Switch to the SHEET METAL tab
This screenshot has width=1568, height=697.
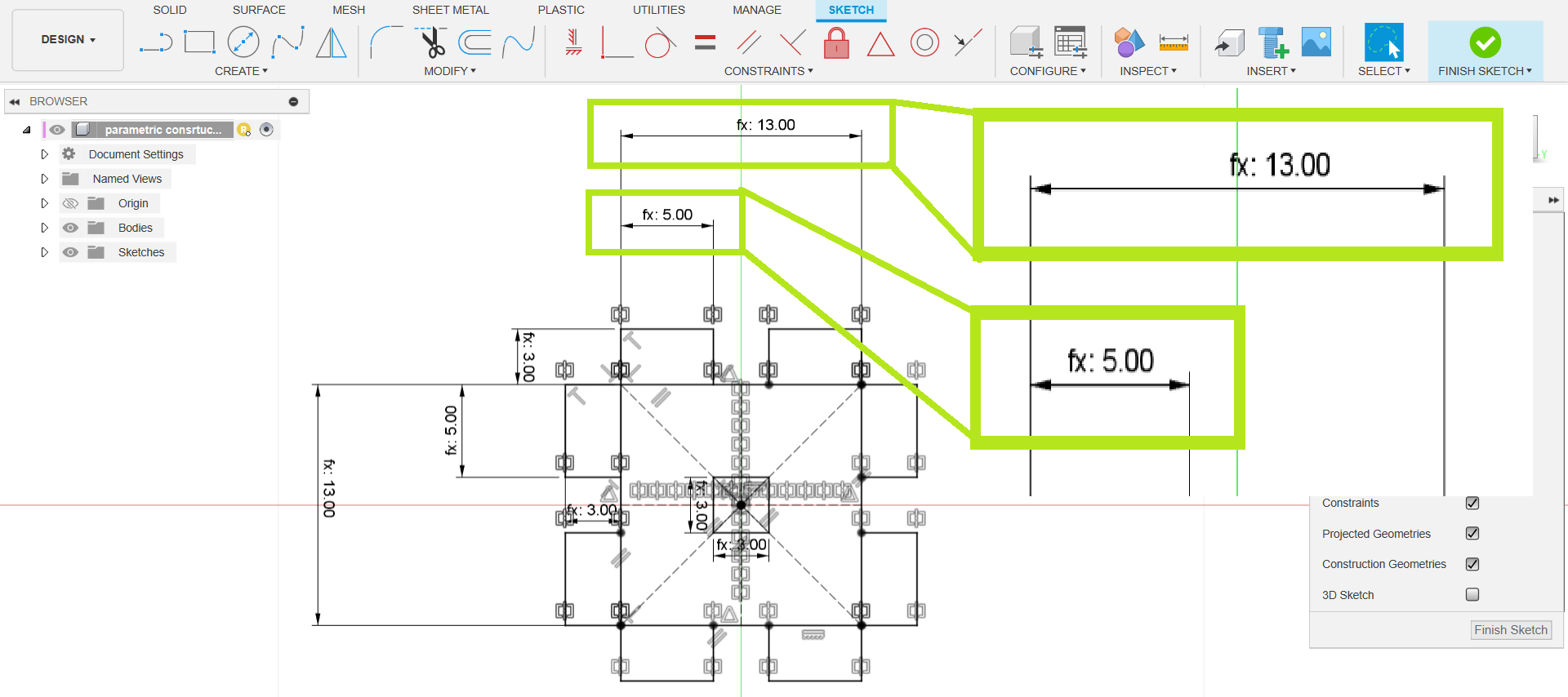tap(450, 10)
